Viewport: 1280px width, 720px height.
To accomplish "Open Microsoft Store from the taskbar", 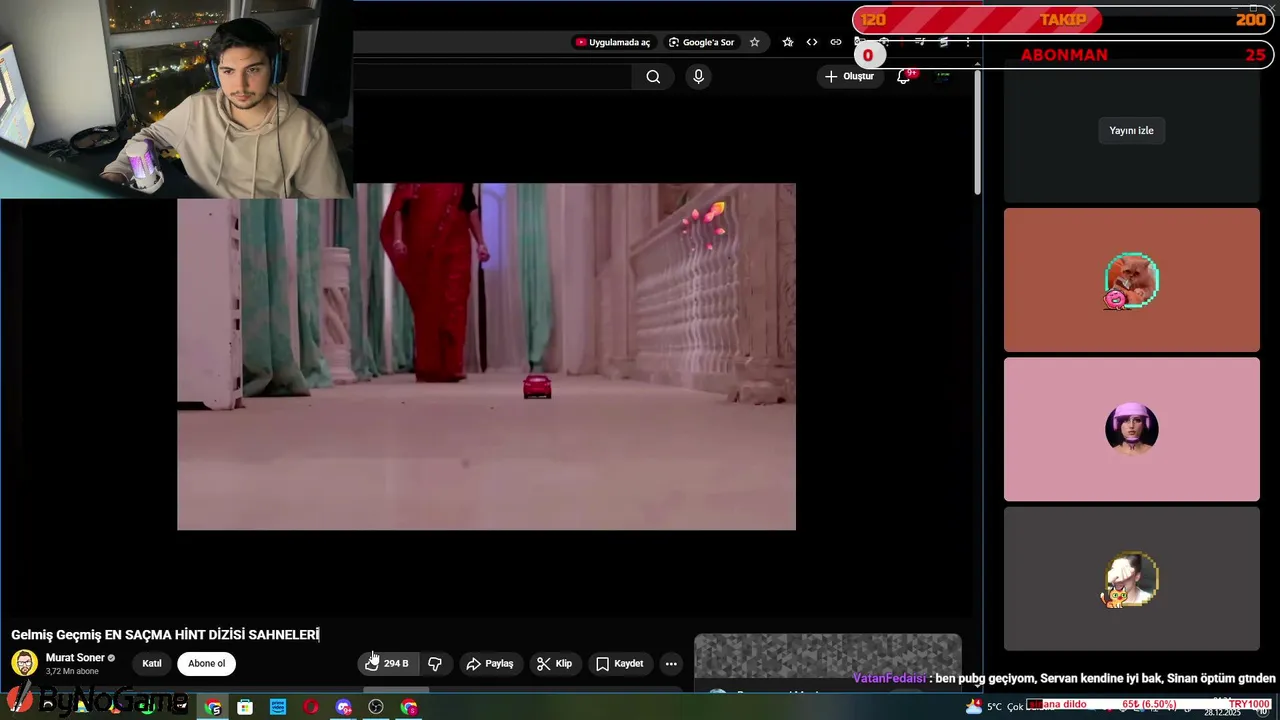I will [x=245, y=707].
